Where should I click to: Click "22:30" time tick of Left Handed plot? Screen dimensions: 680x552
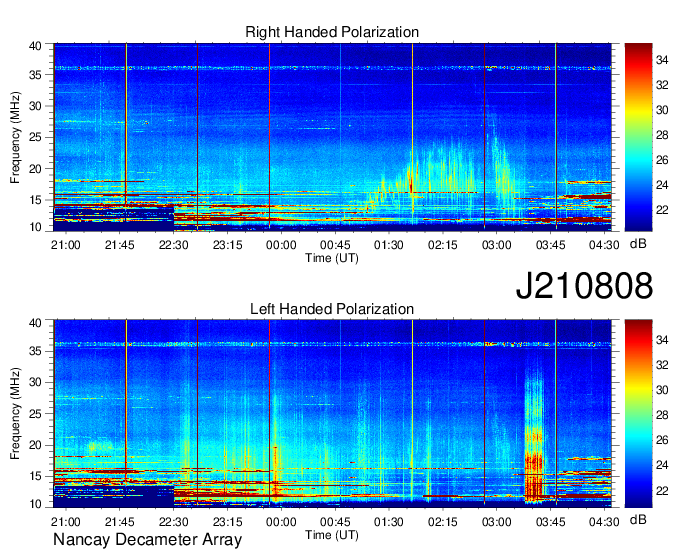pyautogui.click(x=173, y=521)
